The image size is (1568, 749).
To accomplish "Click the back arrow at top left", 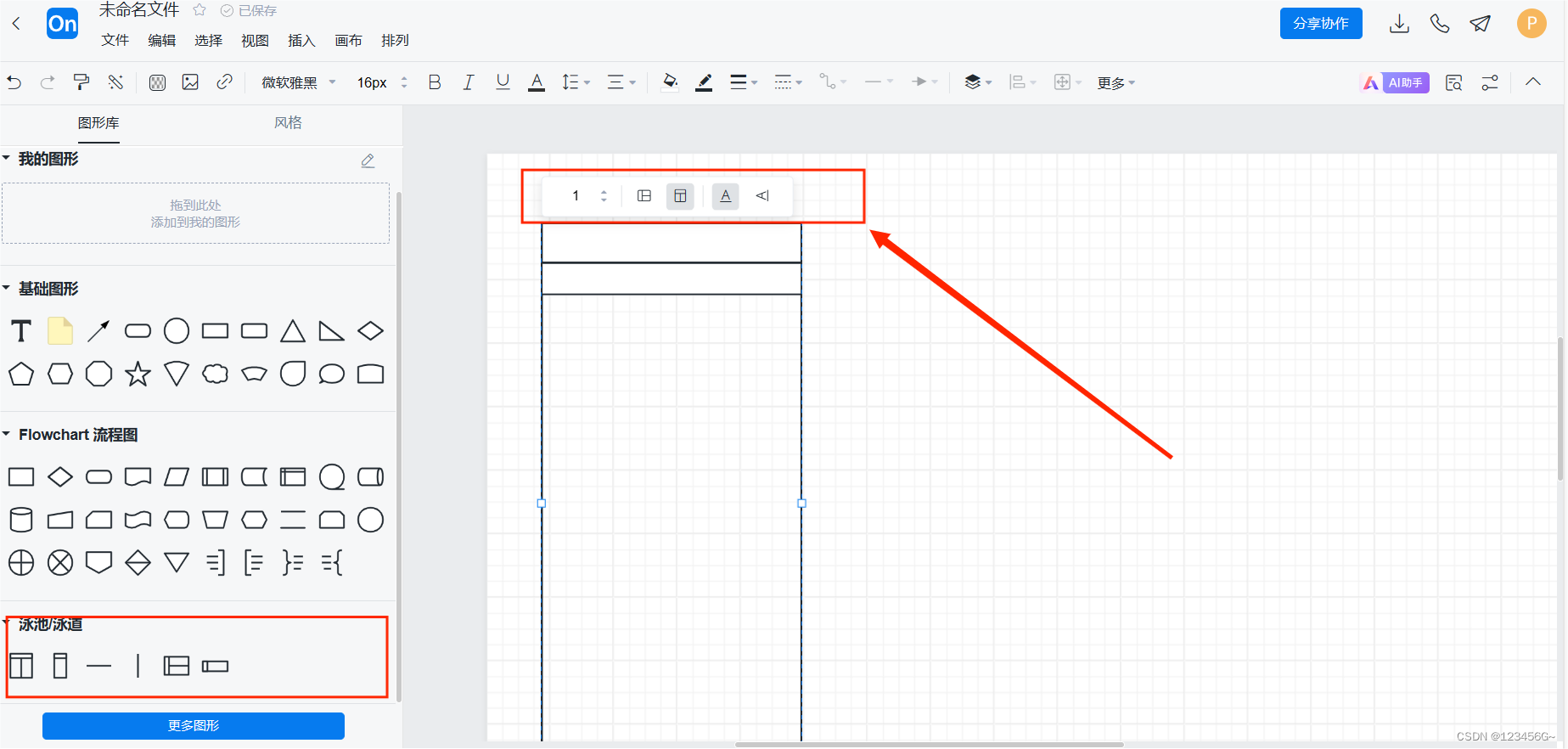I will (16, 24).
